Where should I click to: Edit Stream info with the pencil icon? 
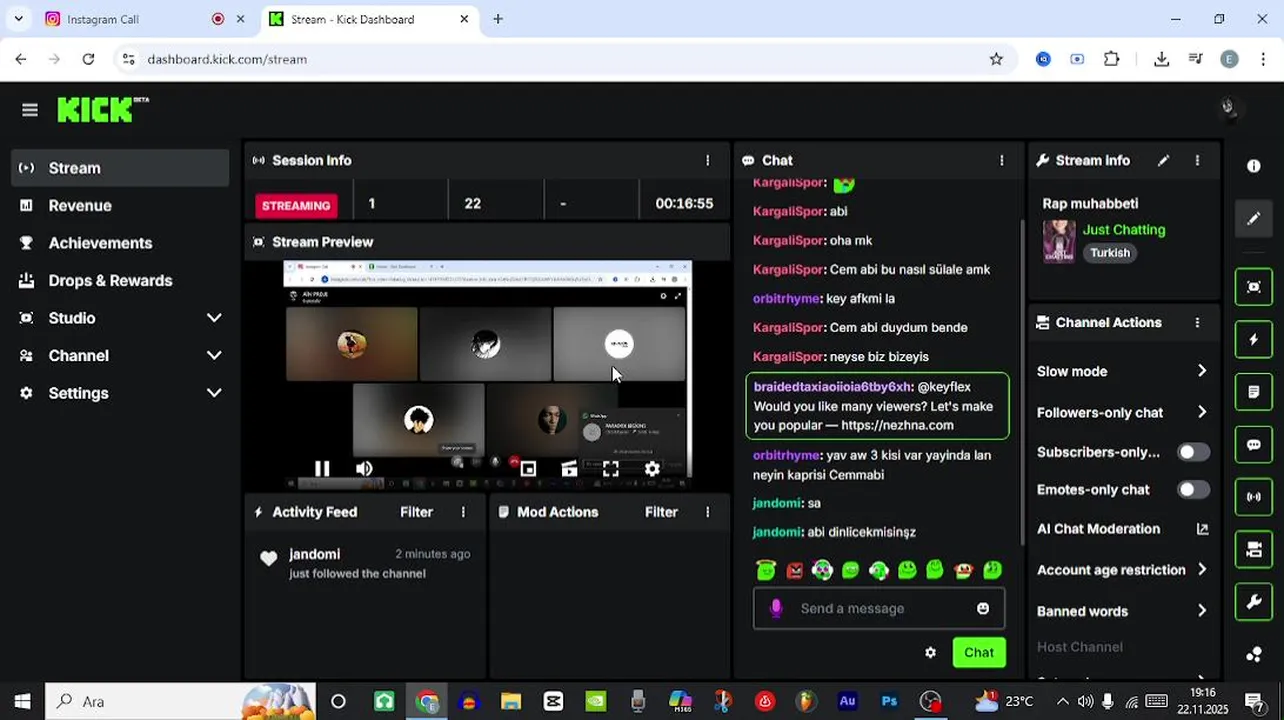tap(1163, 160)
